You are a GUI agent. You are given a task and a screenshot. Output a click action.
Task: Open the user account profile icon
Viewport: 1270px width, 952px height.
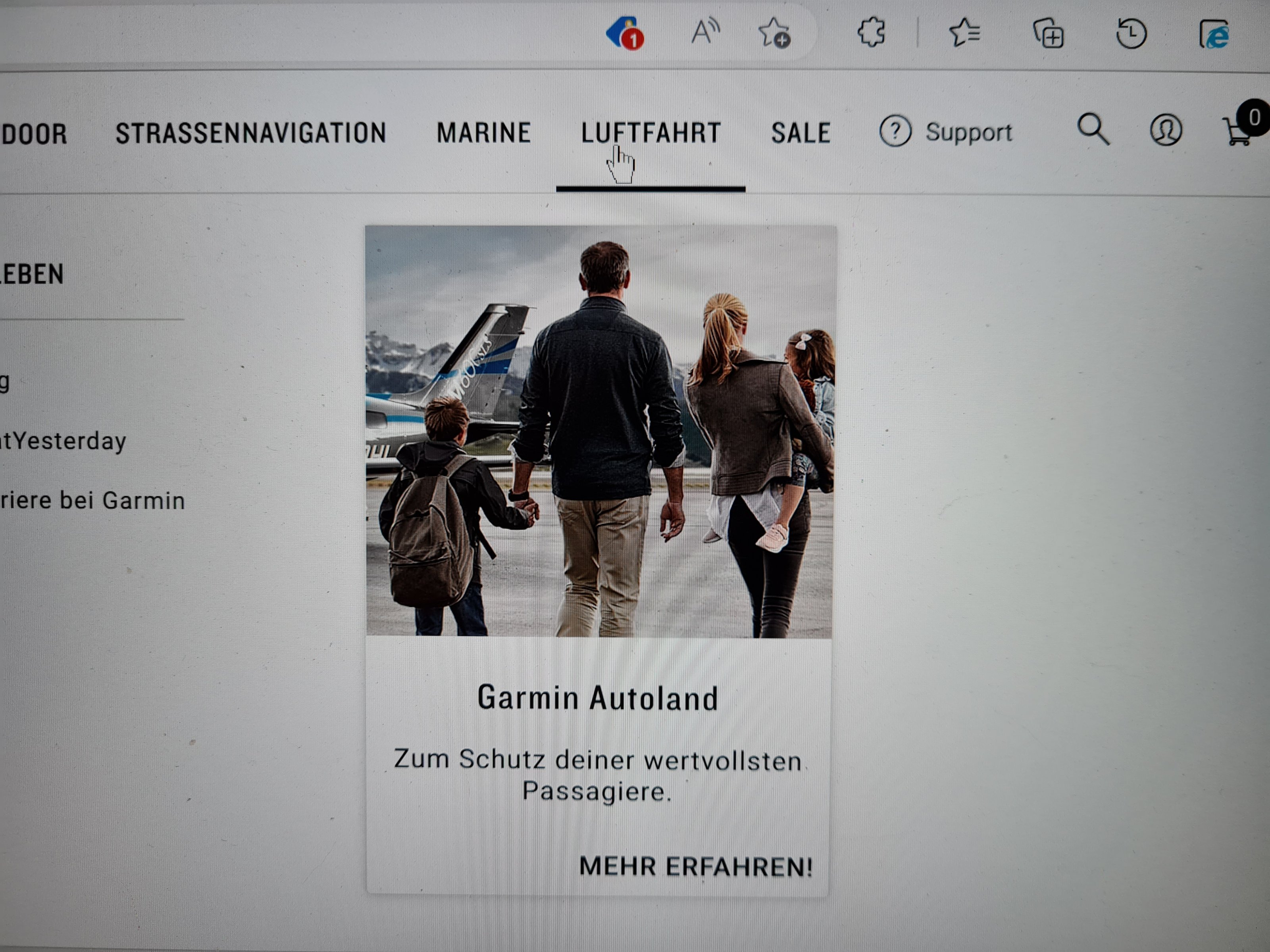coord(1166,130)
